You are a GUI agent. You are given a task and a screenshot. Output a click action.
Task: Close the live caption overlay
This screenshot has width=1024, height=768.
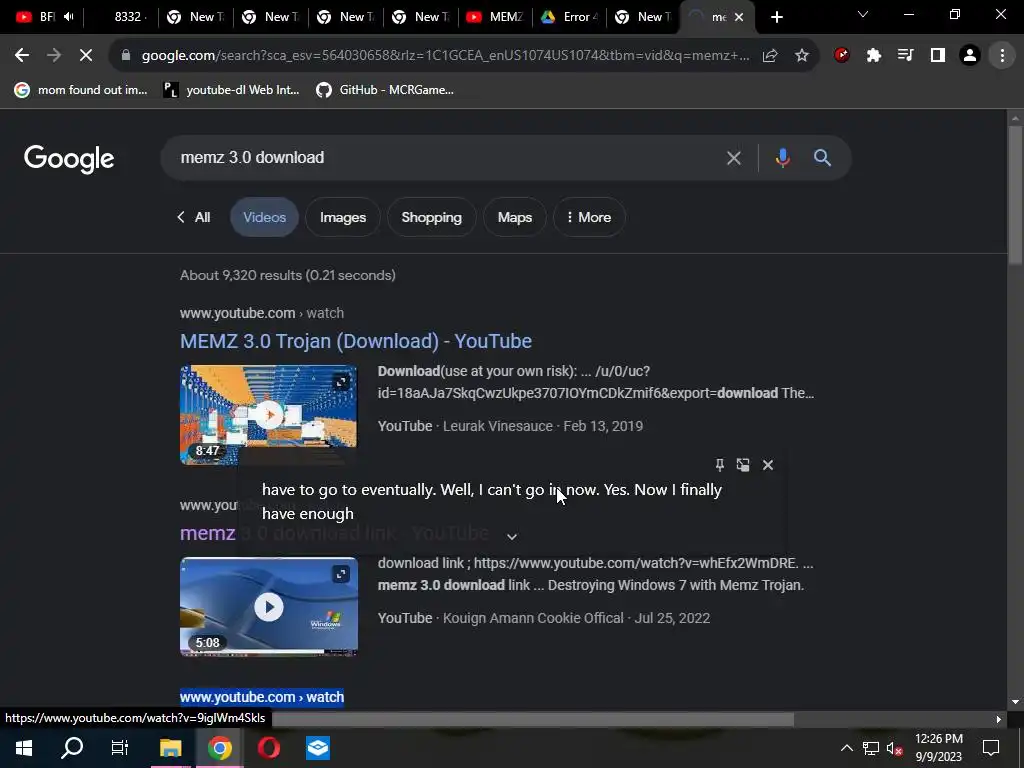[768, 465]
